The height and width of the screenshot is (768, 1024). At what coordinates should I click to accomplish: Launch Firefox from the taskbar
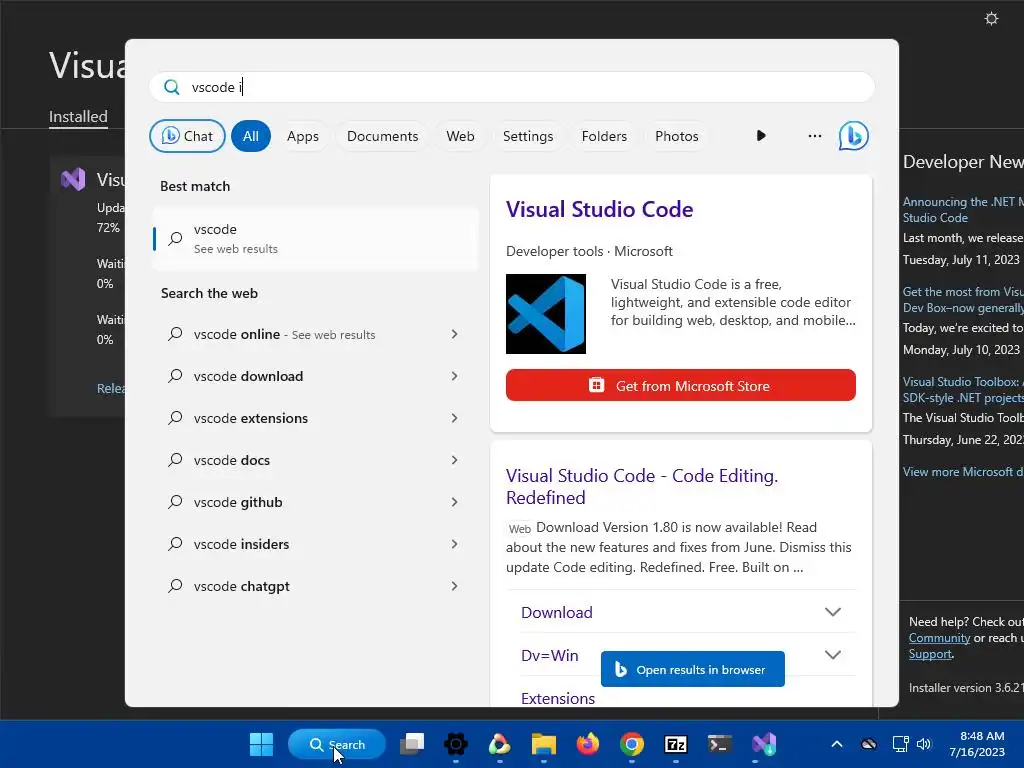coord(588,744)
